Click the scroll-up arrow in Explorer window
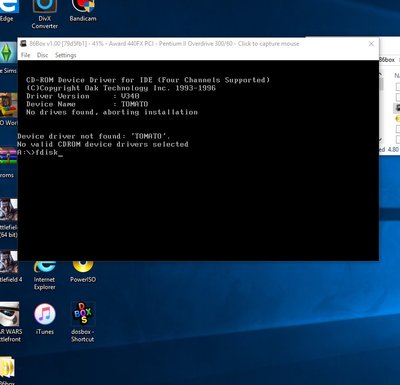This screenshot has width=400, height=385. coord(381,73)
